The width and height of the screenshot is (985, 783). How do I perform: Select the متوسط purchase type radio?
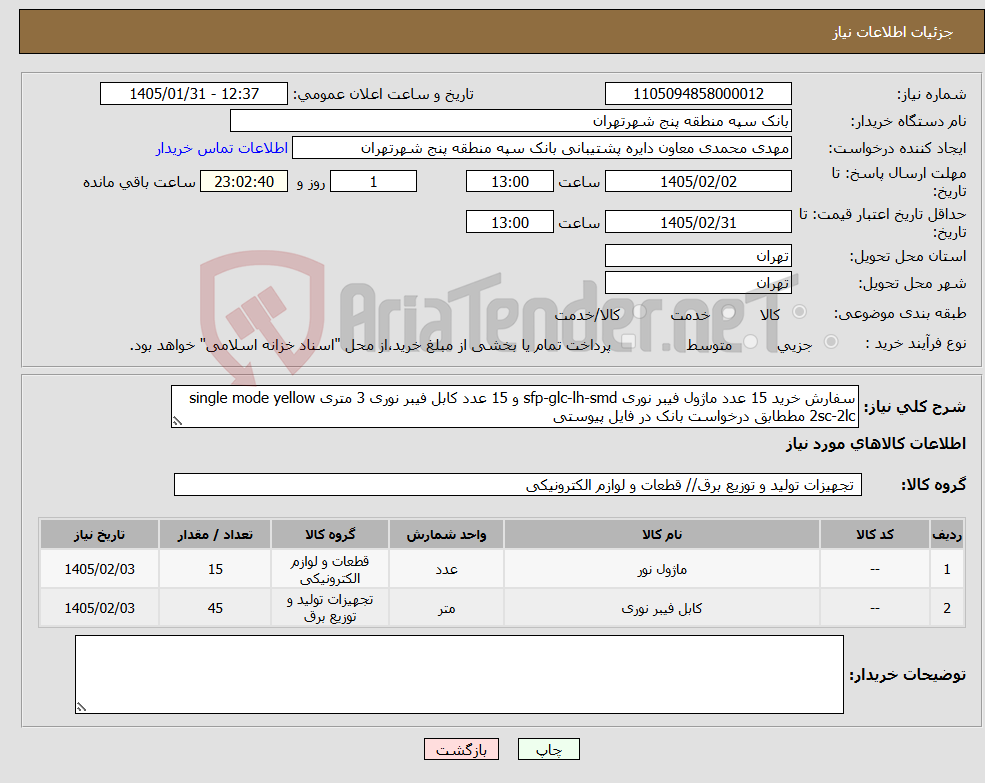point(751,342)
